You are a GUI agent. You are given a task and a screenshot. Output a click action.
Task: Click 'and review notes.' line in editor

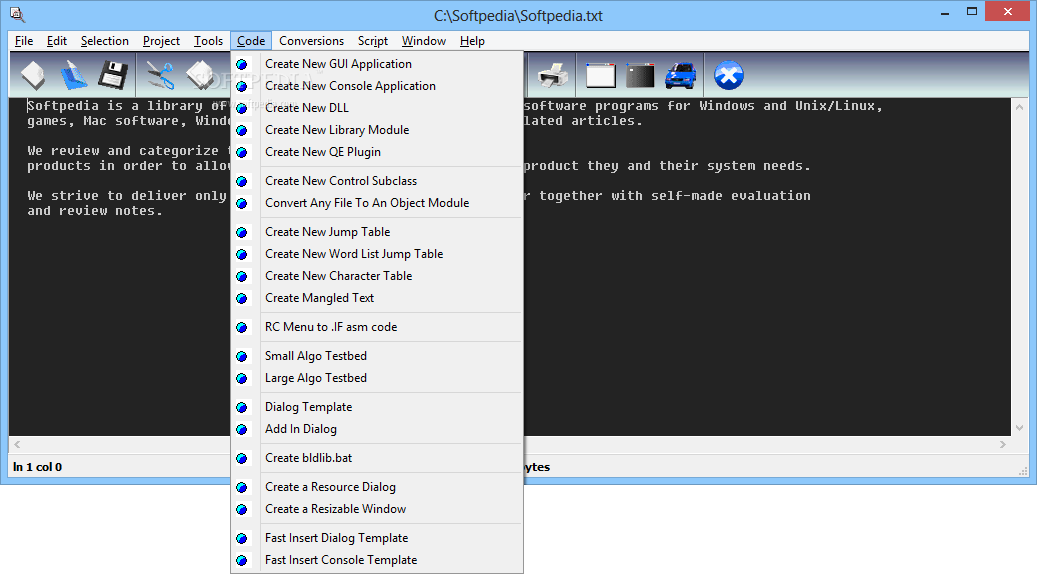95,211
